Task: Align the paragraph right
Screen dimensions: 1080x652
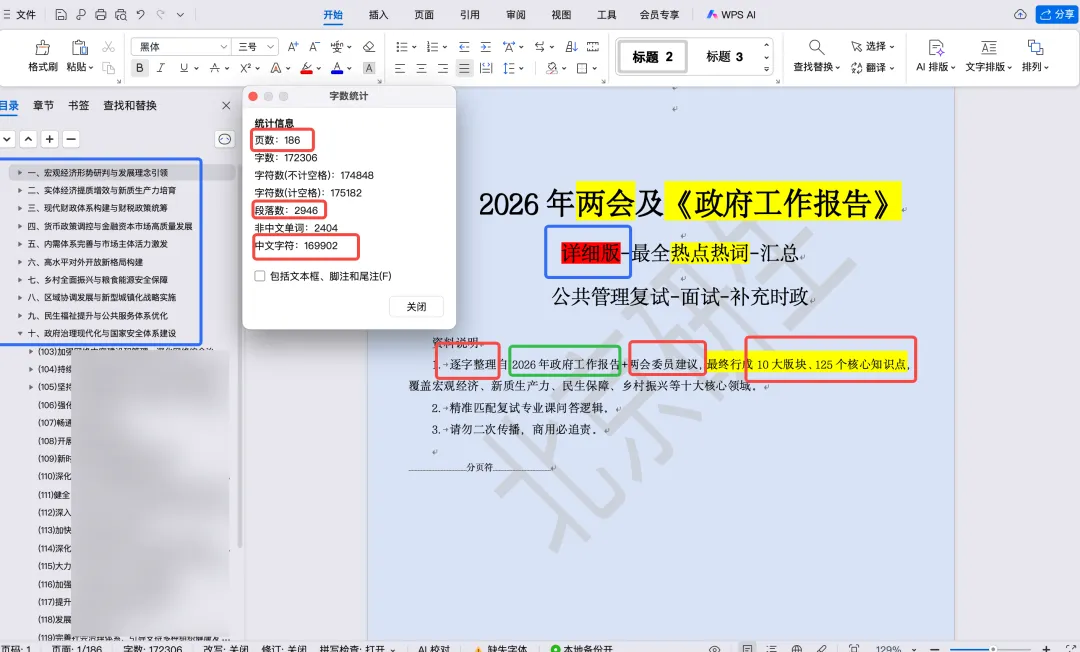Action: [443, 68]
